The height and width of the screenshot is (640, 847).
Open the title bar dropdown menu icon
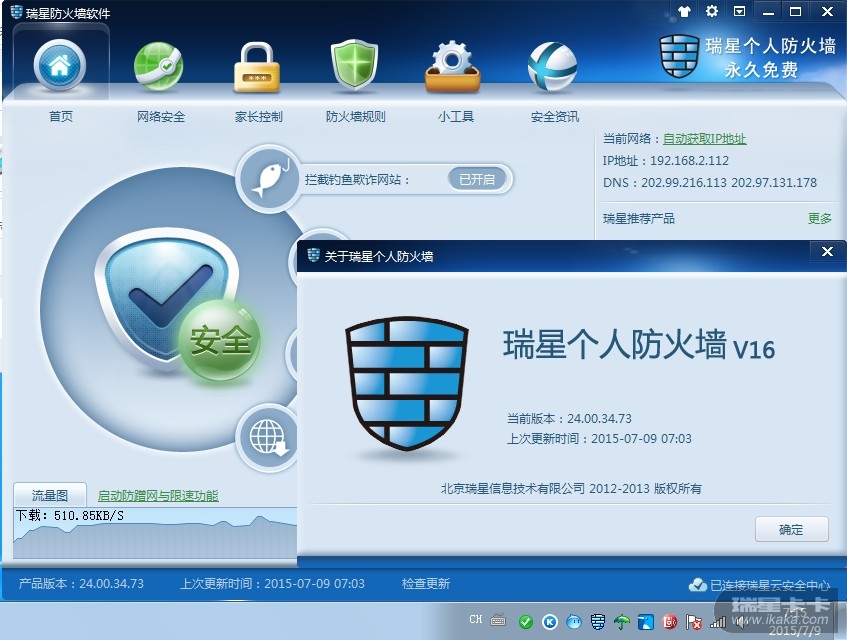[740, 11]
